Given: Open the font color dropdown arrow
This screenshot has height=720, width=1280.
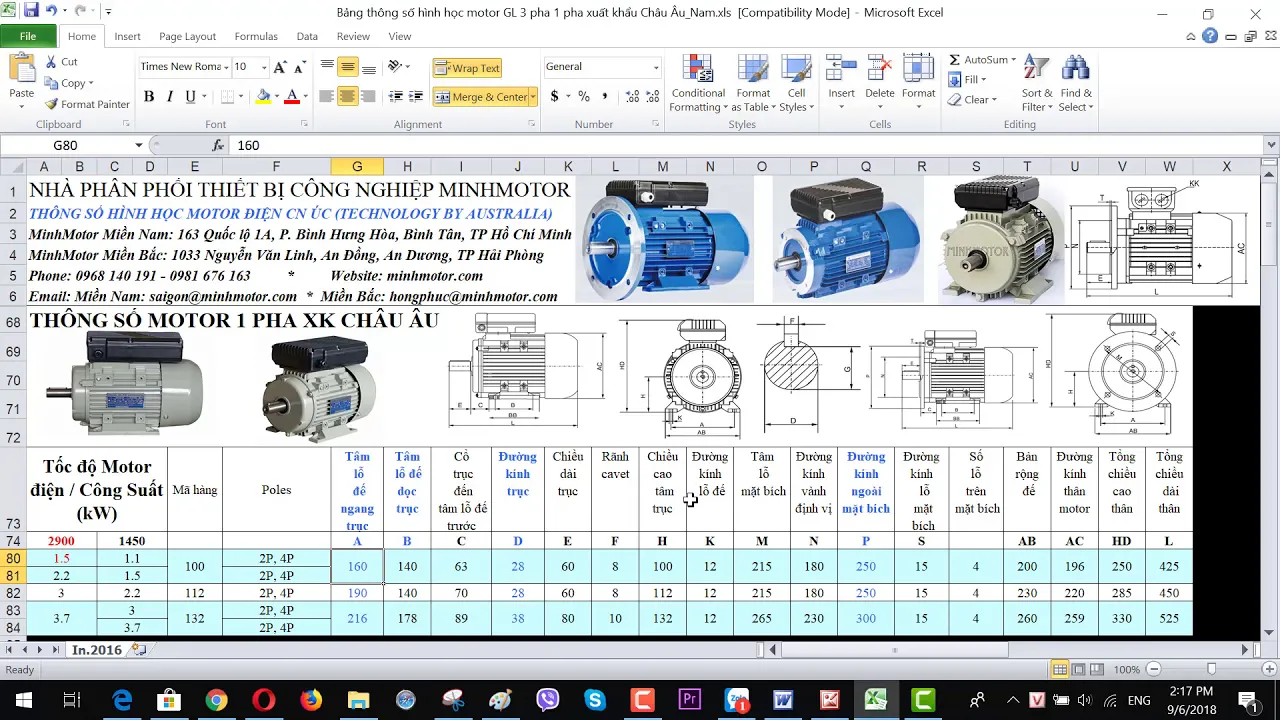Looking at the screenshot, I should click(x=305, y=97).
